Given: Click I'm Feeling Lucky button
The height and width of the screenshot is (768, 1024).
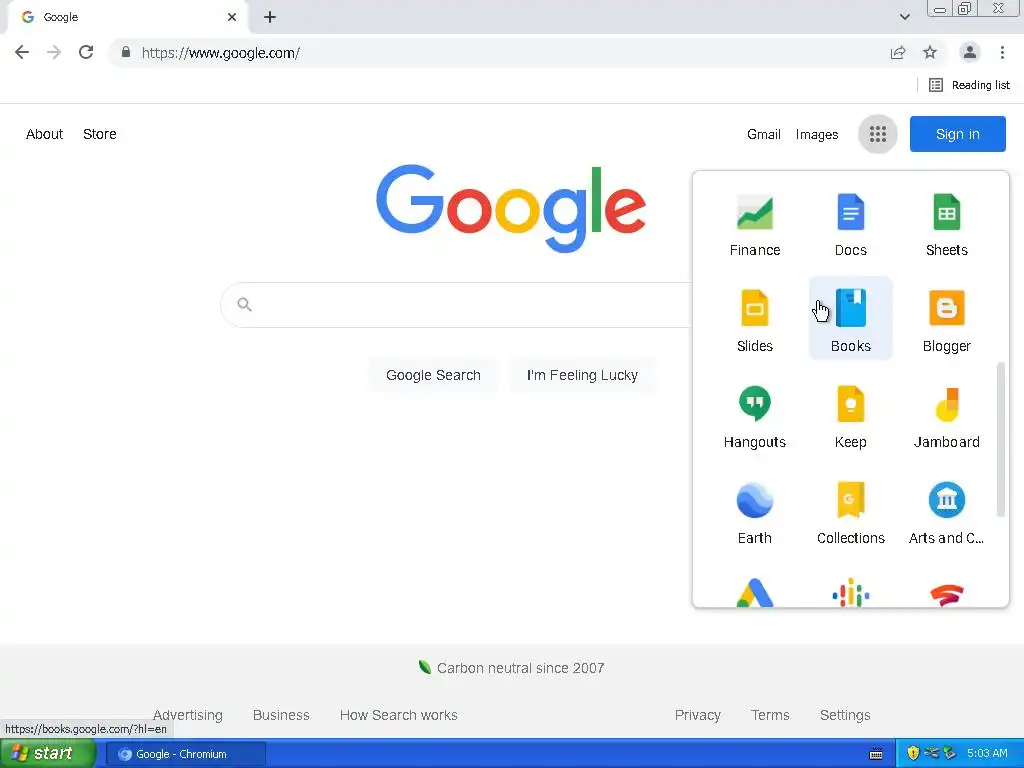Looking at the screenshot, I should pos(582,375).
